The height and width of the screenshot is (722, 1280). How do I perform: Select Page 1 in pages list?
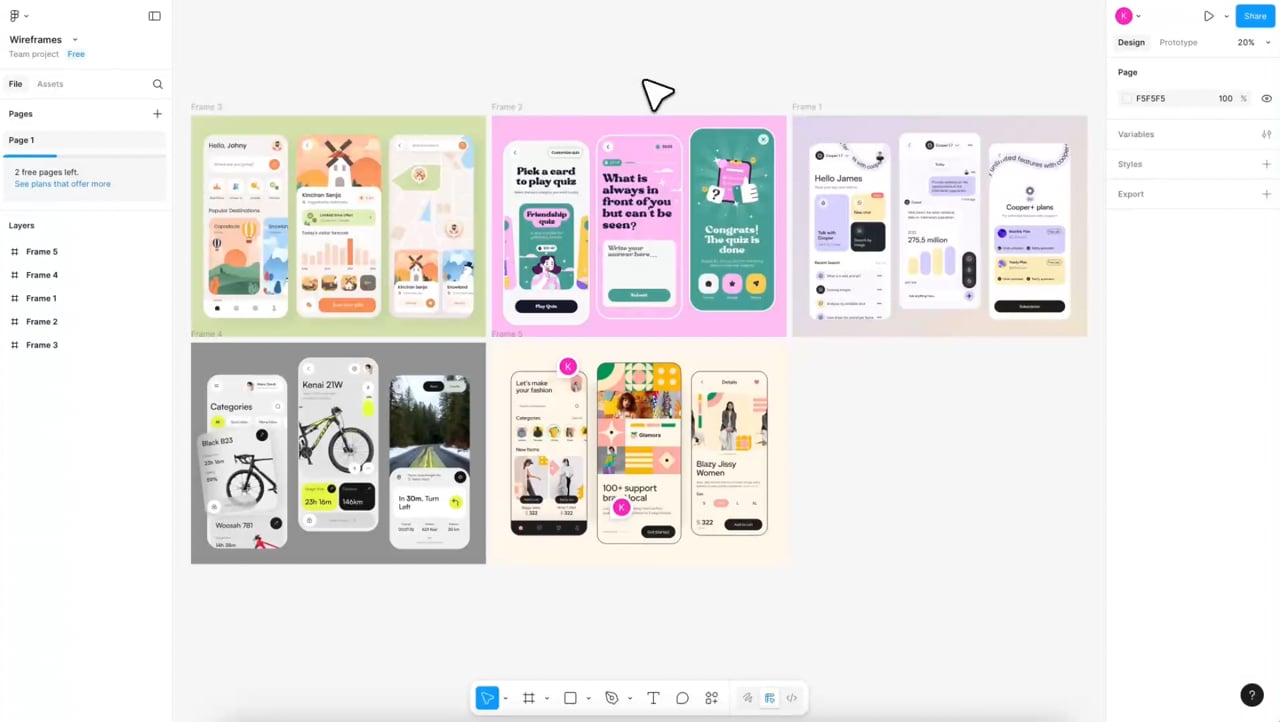click(84, 140)
